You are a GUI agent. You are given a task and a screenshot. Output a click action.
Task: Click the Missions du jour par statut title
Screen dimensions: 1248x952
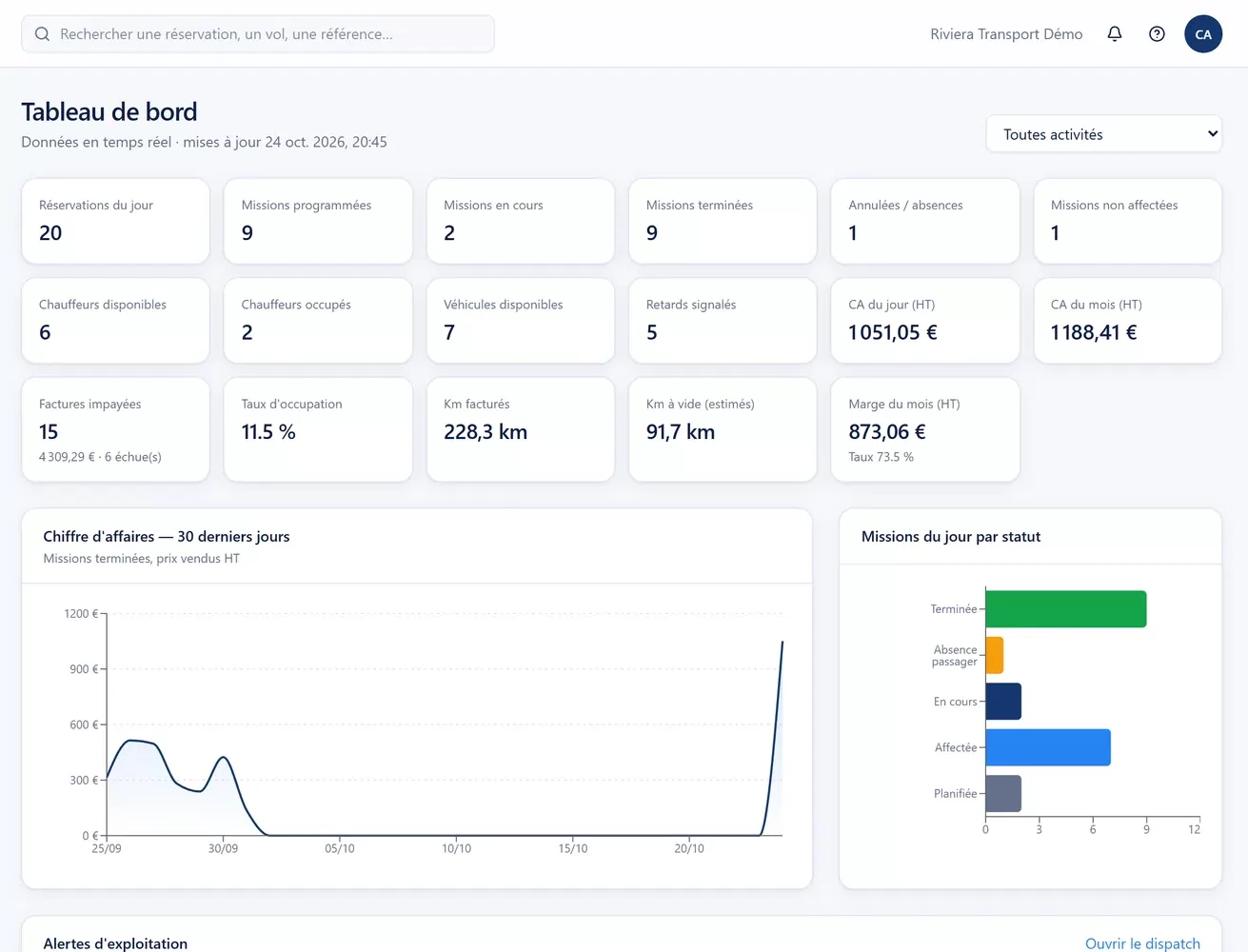(x=951, y=537)
